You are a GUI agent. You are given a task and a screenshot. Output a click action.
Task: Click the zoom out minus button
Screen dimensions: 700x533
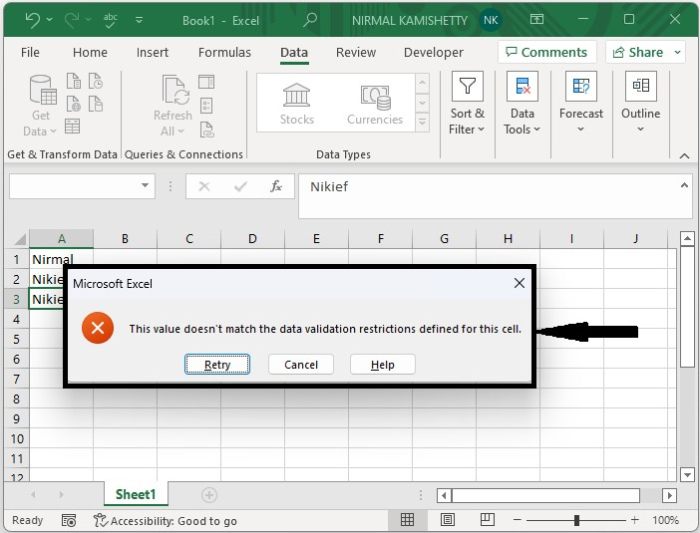coord(517,520)
